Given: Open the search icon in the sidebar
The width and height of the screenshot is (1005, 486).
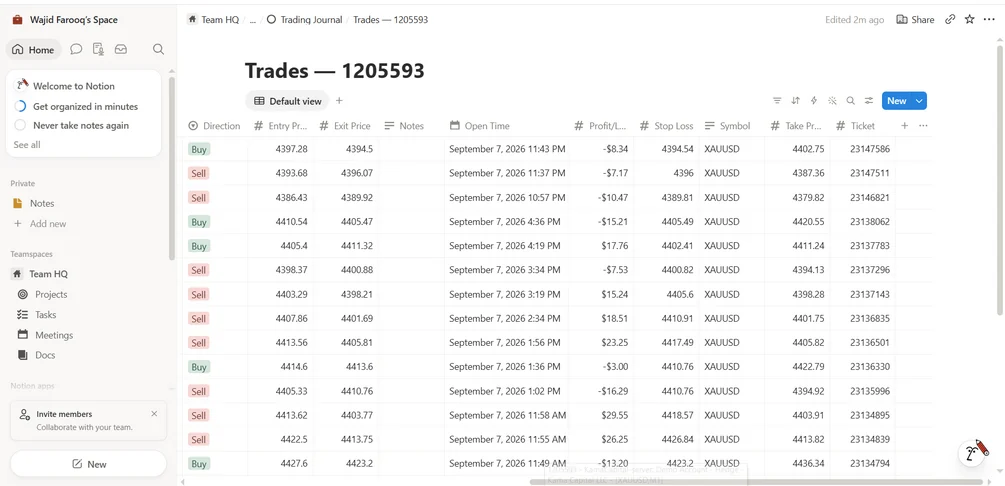Looking at the screenshot, I should click(x=158, y=49).
